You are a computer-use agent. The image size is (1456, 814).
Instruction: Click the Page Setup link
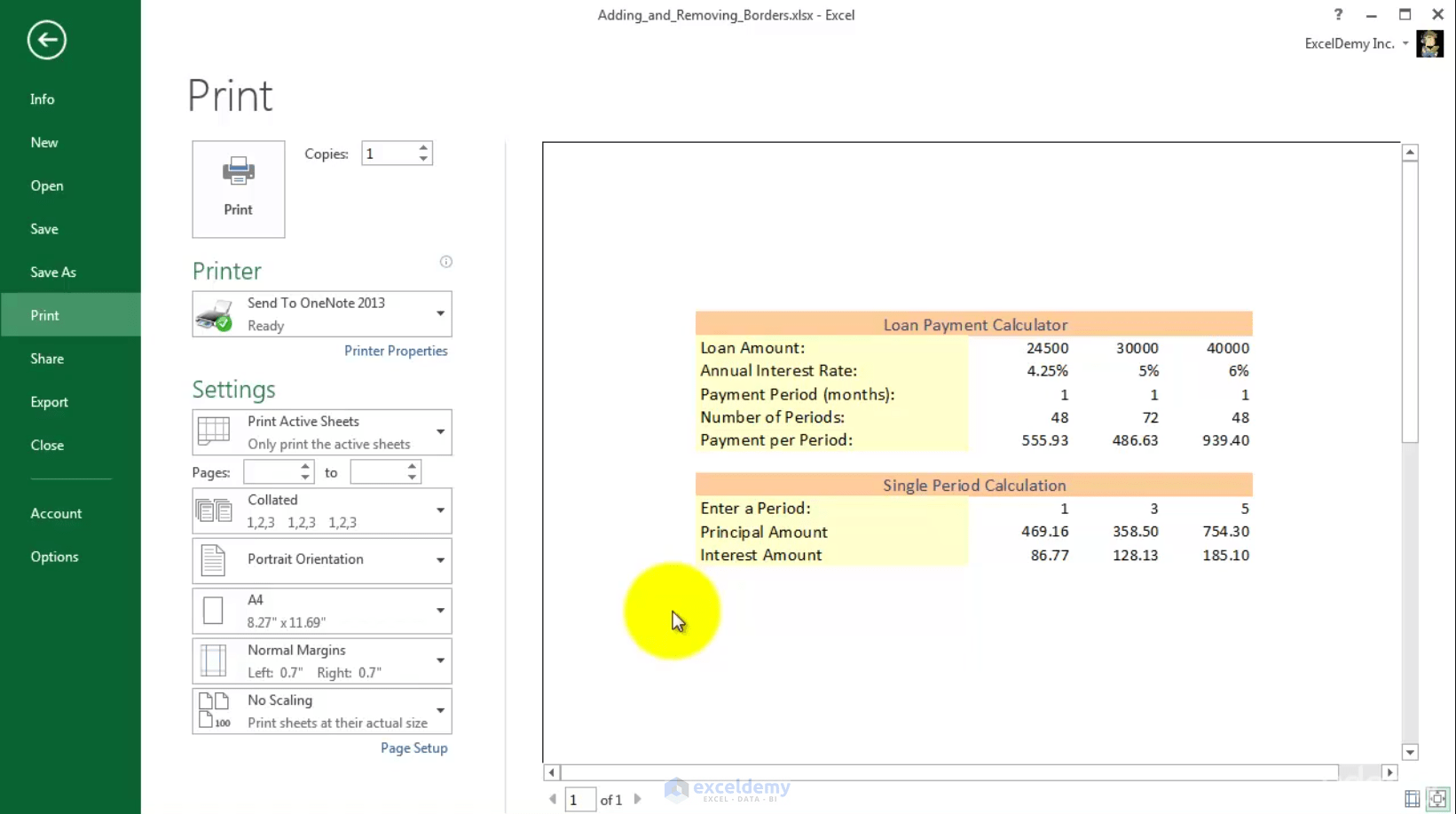[413, 747]
